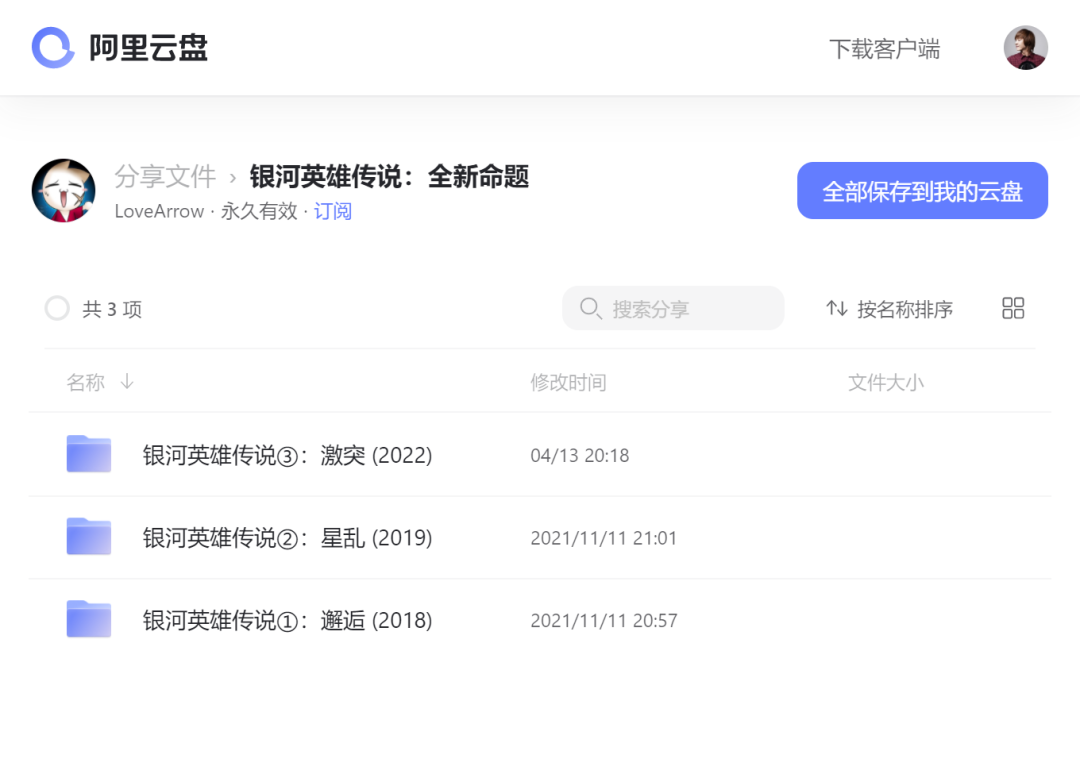This screenshot has height=774, width=1080.
Task: Focus the 搜索分享 search field
Action: 673,308
